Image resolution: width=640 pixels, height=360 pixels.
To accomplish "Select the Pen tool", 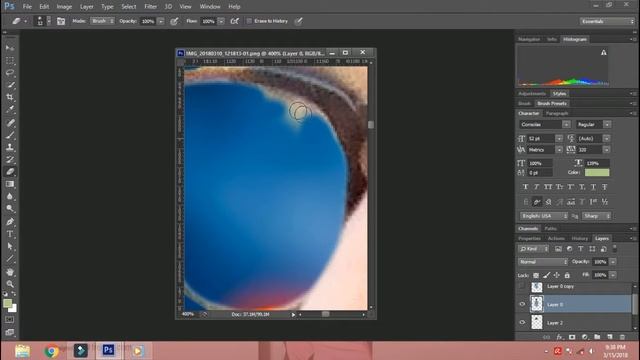I will (10, 222).
